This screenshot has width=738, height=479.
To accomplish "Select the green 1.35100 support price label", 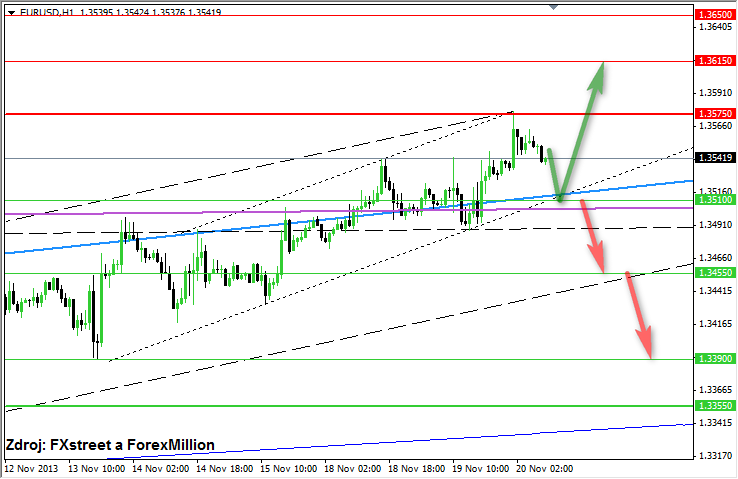I will (715, 200).
